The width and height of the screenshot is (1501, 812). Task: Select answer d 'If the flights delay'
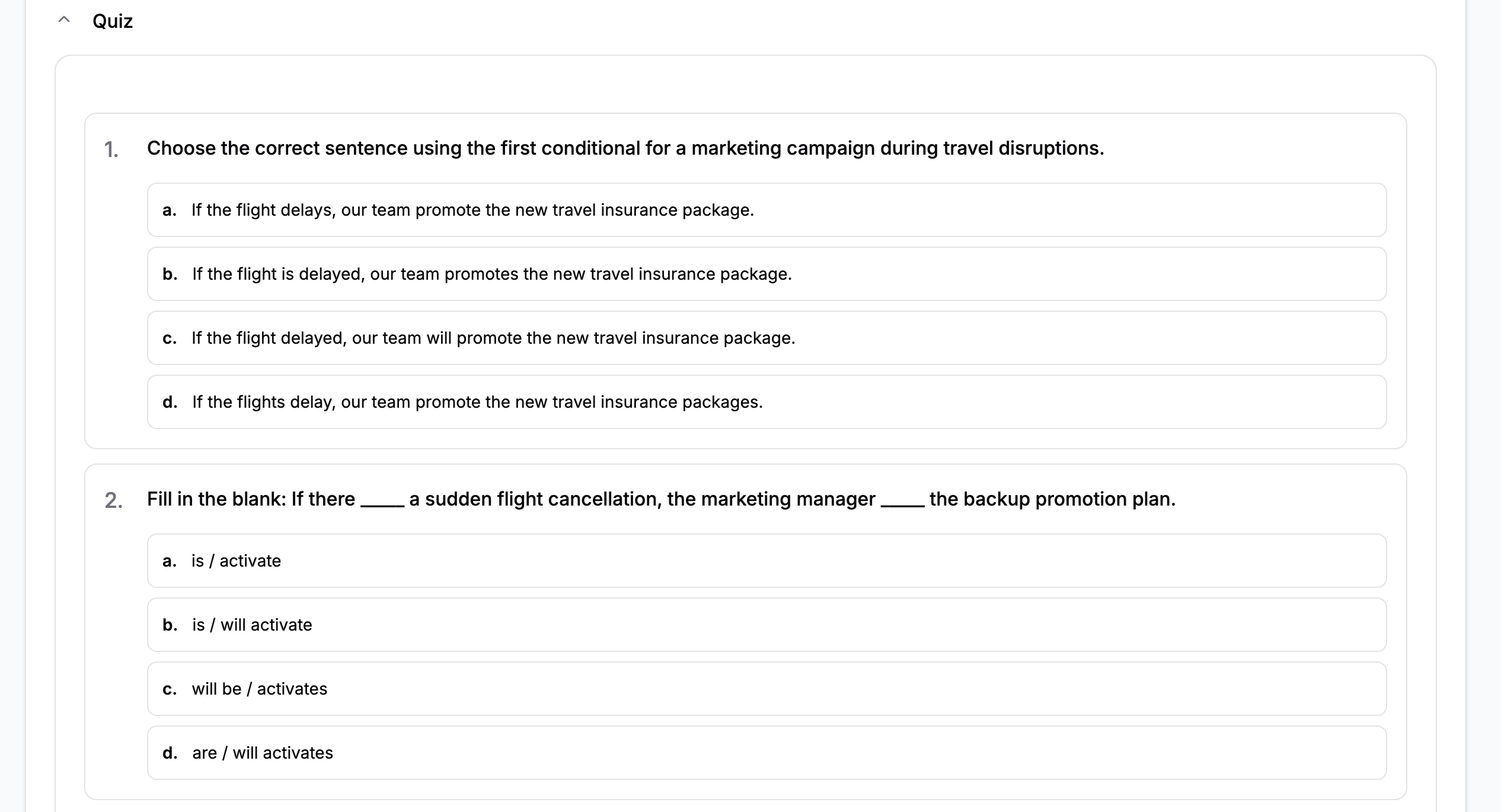click(x=767, y=402)
